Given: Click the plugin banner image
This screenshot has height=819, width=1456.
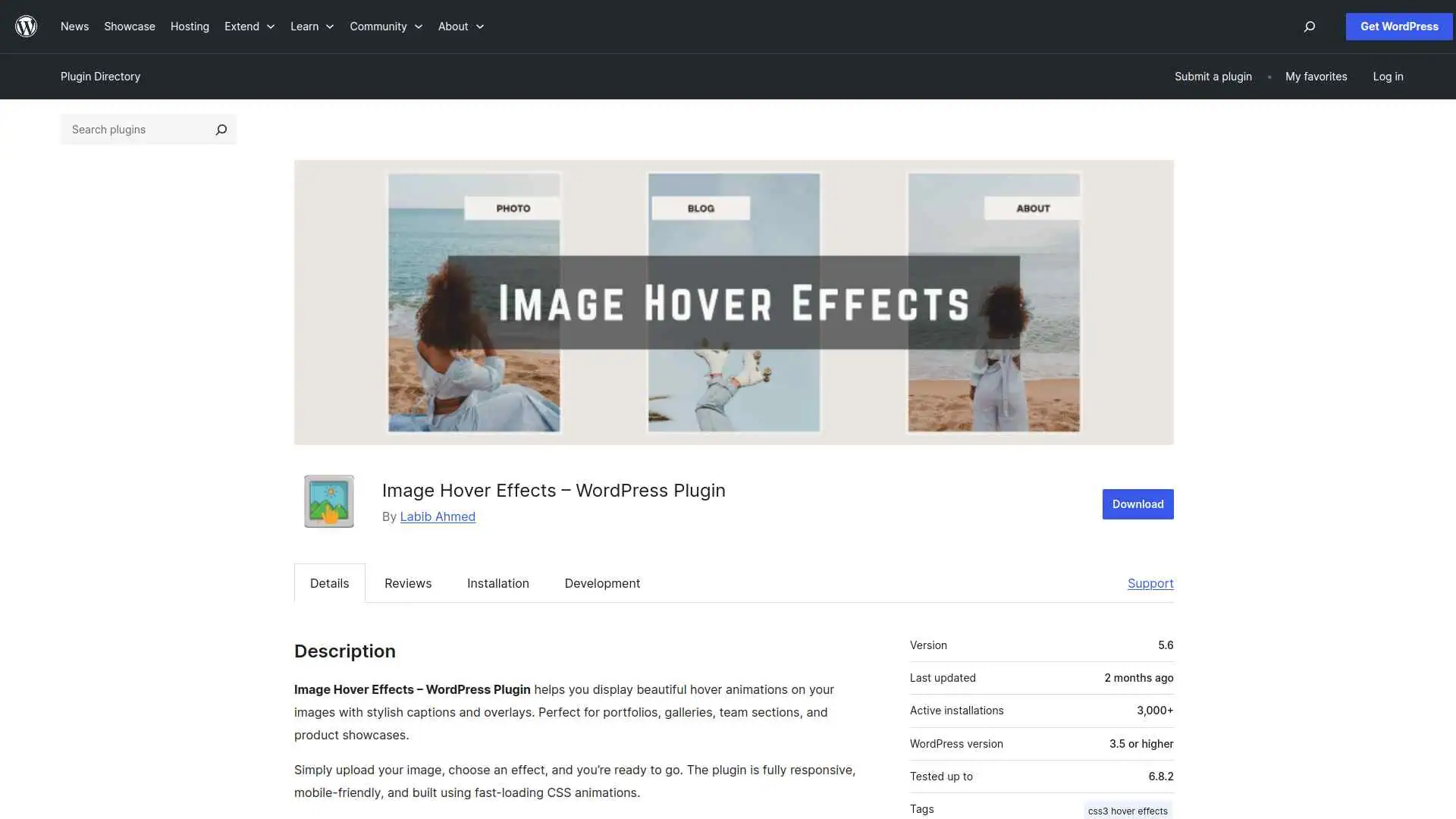Looking at the screenshot, I should [x=733, y=302].
